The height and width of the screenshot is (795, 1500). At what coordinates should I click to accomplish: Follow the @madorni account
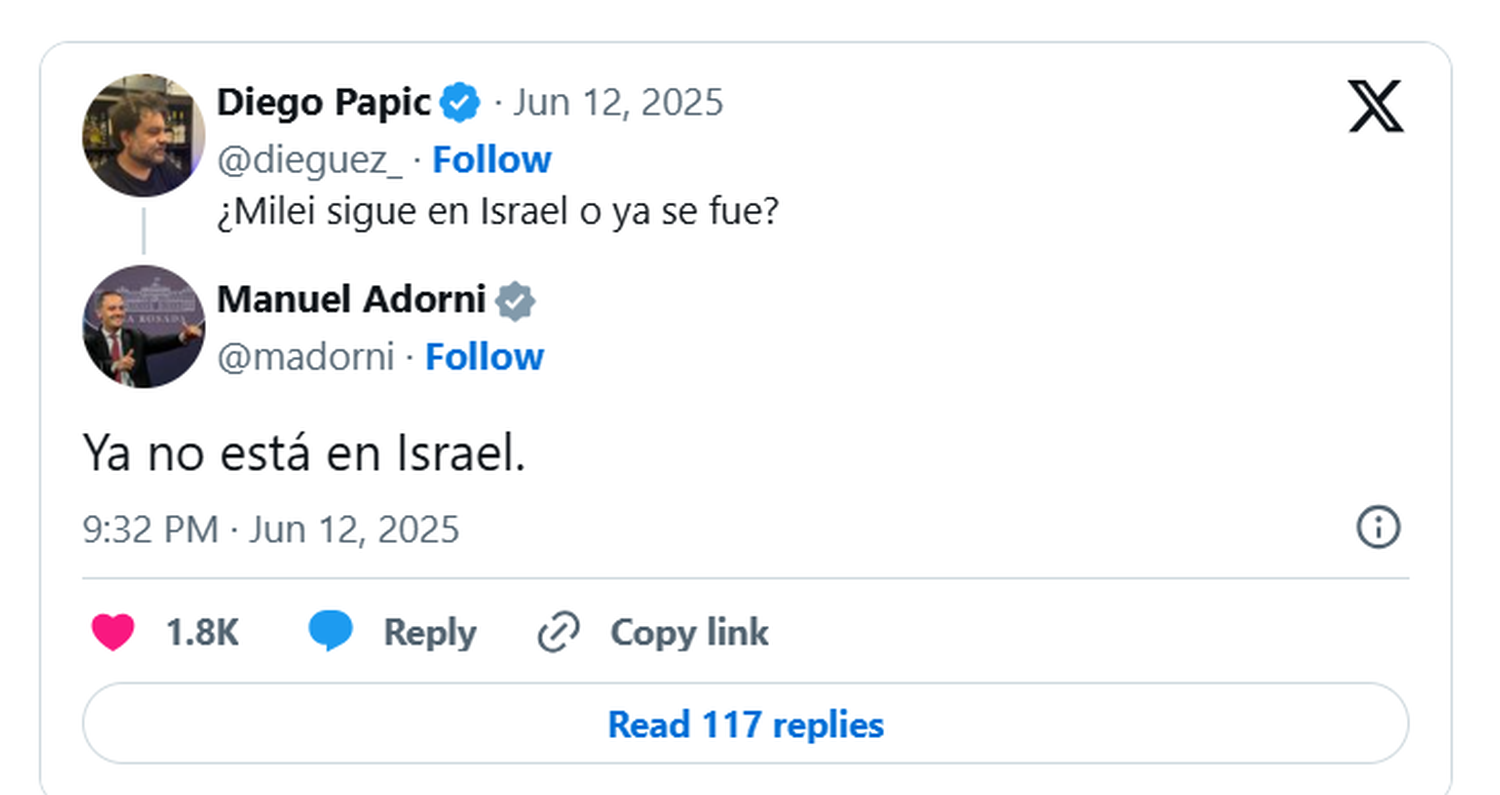pos(485,357)
